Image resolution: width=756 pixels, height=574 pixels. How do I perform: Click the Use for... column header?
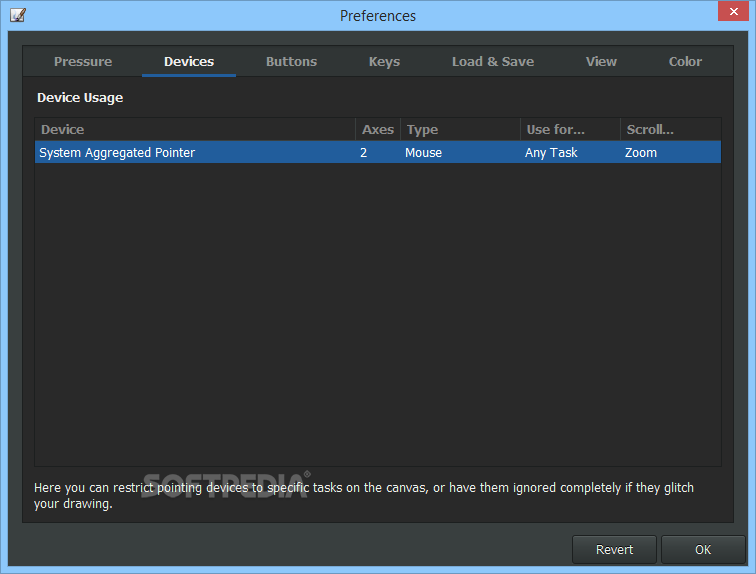pyautogui.click(x=570, y=130)
